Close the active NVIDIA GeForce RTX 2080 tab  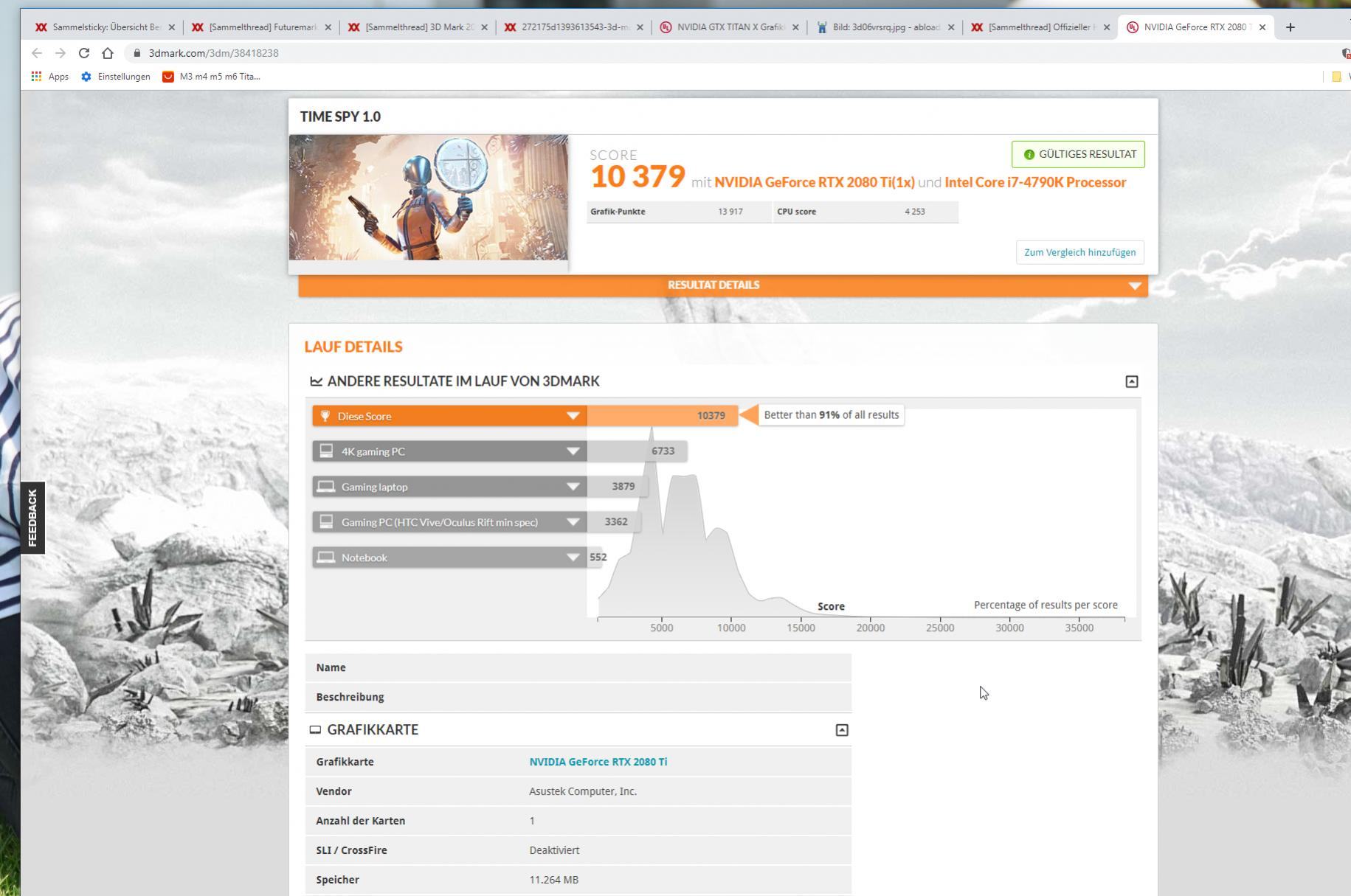(x=1262, y=27)
